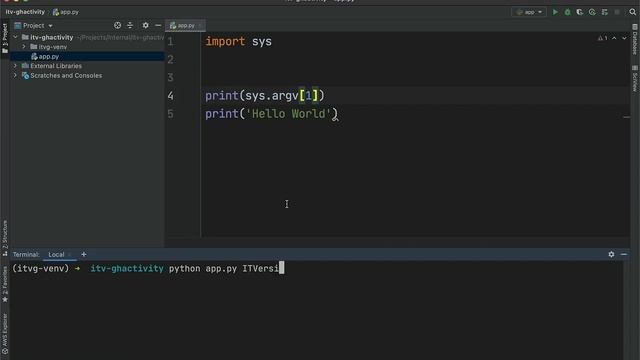Click the print(sys.argv[1]) code line
Viewport: 640px width, 360px height.
(264, 96)
